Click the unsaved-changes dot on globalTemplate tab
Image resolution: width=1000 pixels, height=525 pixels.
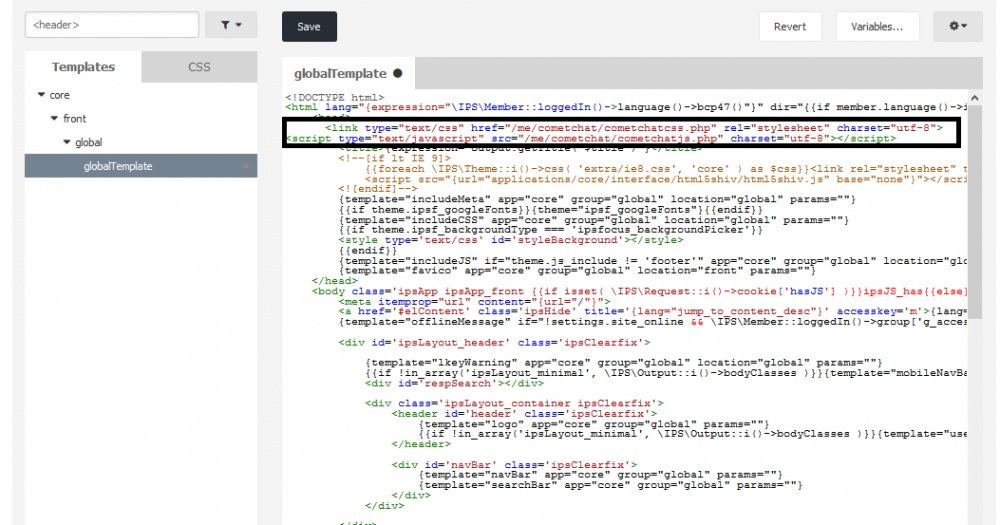[398, 73]
